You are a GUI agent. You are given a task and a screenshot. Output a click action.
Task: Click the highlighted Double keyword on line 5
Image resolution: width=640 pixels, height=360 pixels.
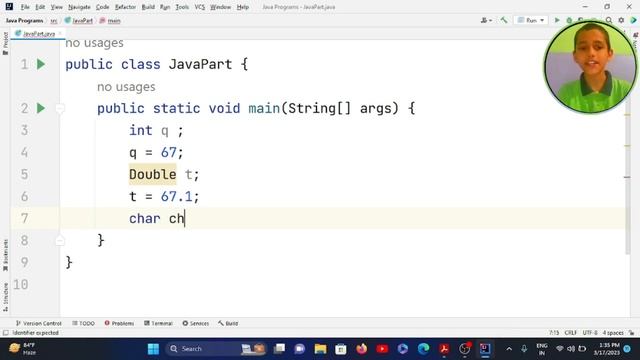coord(153,174)
